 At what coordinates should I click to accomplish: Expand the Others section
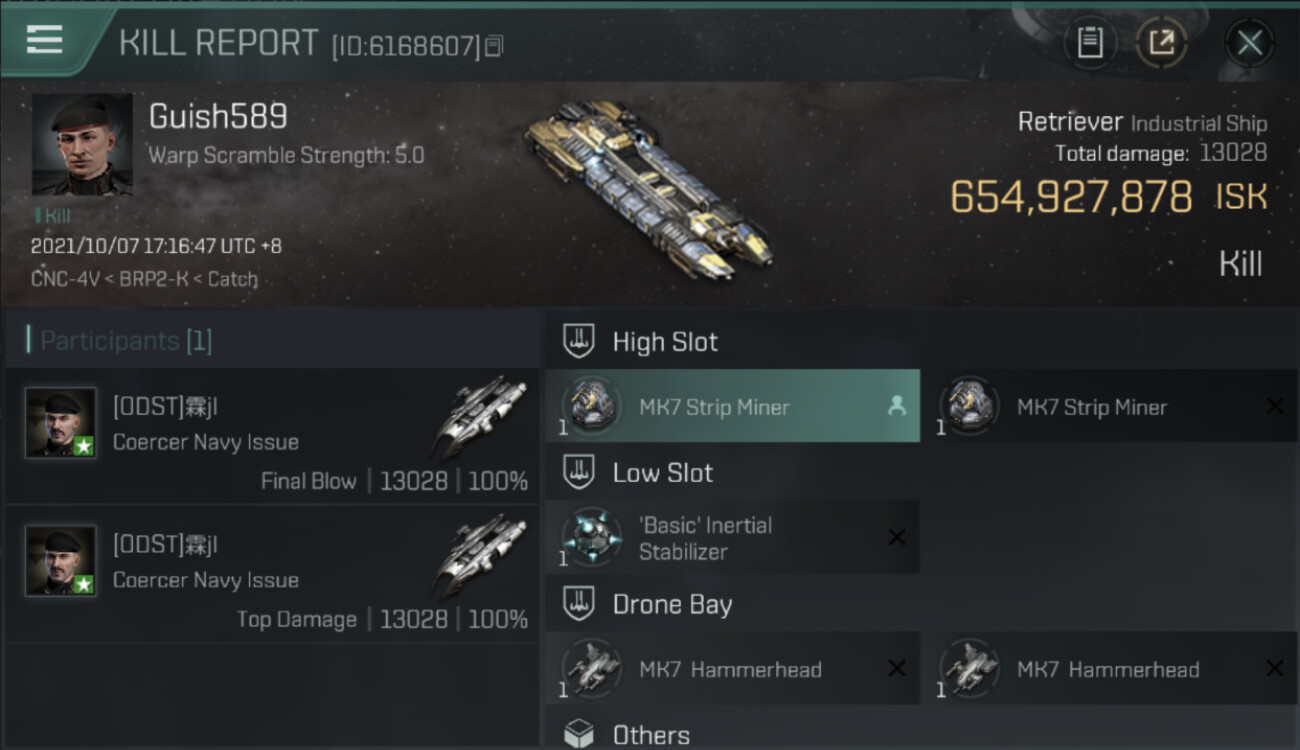(x=651, y=735)
